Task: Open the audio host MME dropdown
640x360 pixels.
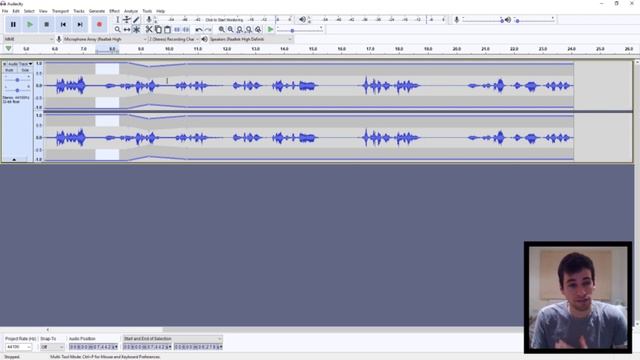Action: click(29, 39)
